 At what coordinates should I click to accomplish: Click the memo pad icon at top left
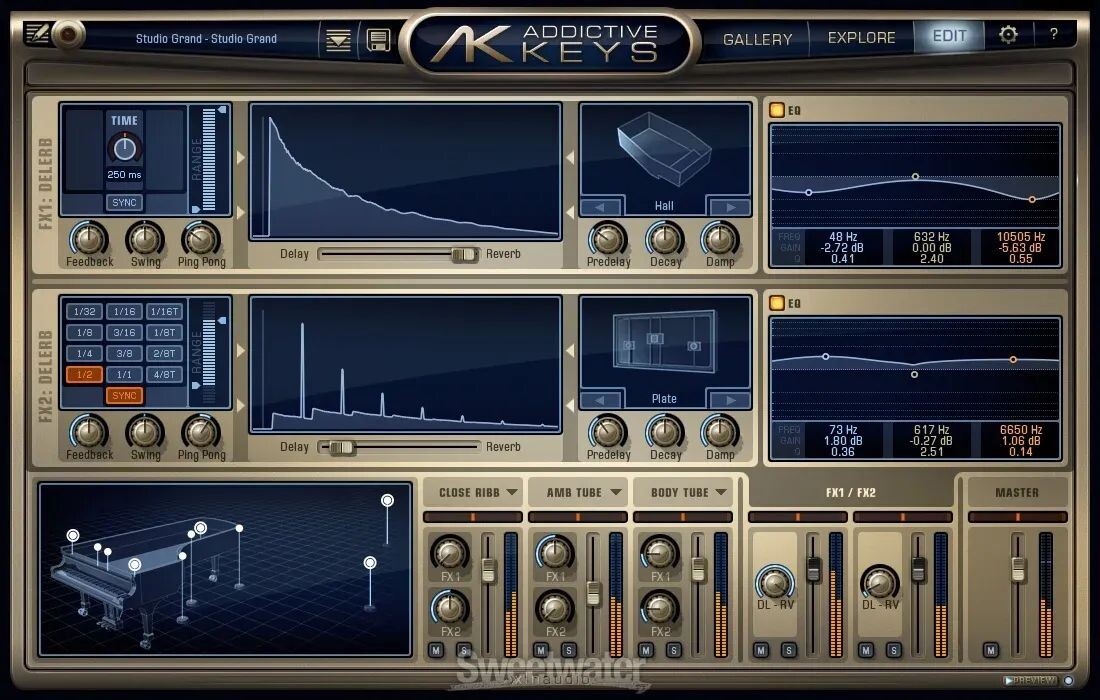(35, 34)
